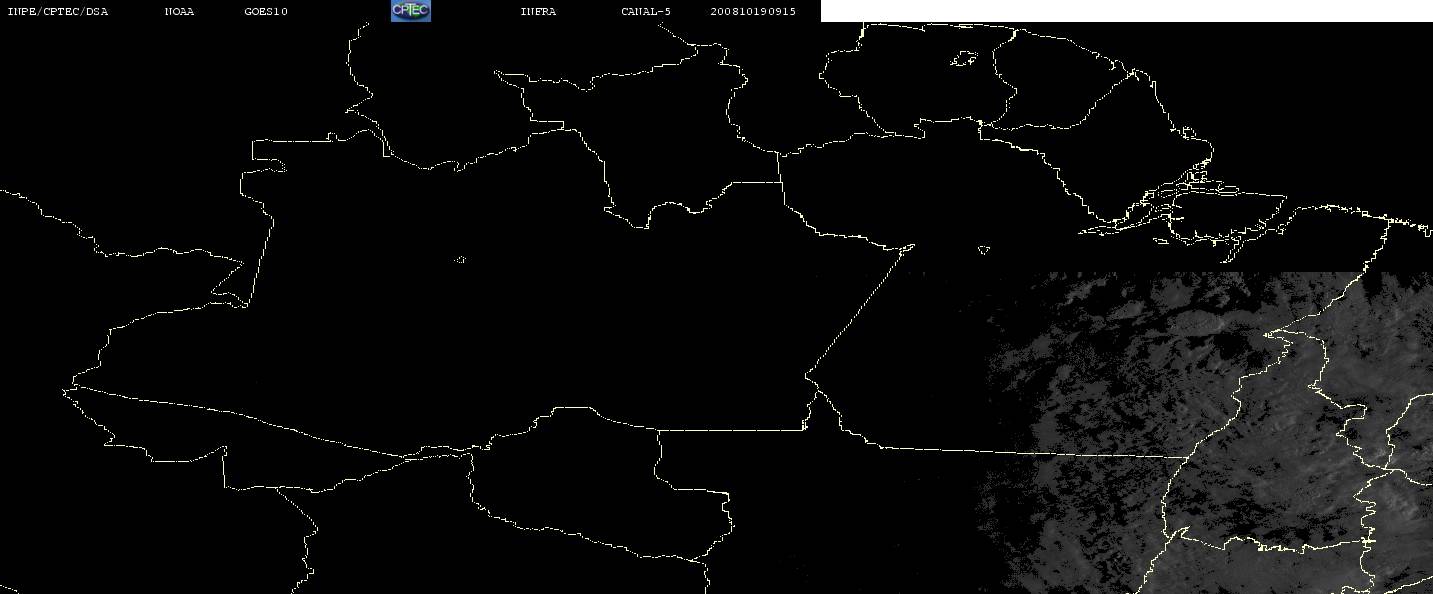
Task: Click the NOAA label in the header
Action: click(180, 12)
